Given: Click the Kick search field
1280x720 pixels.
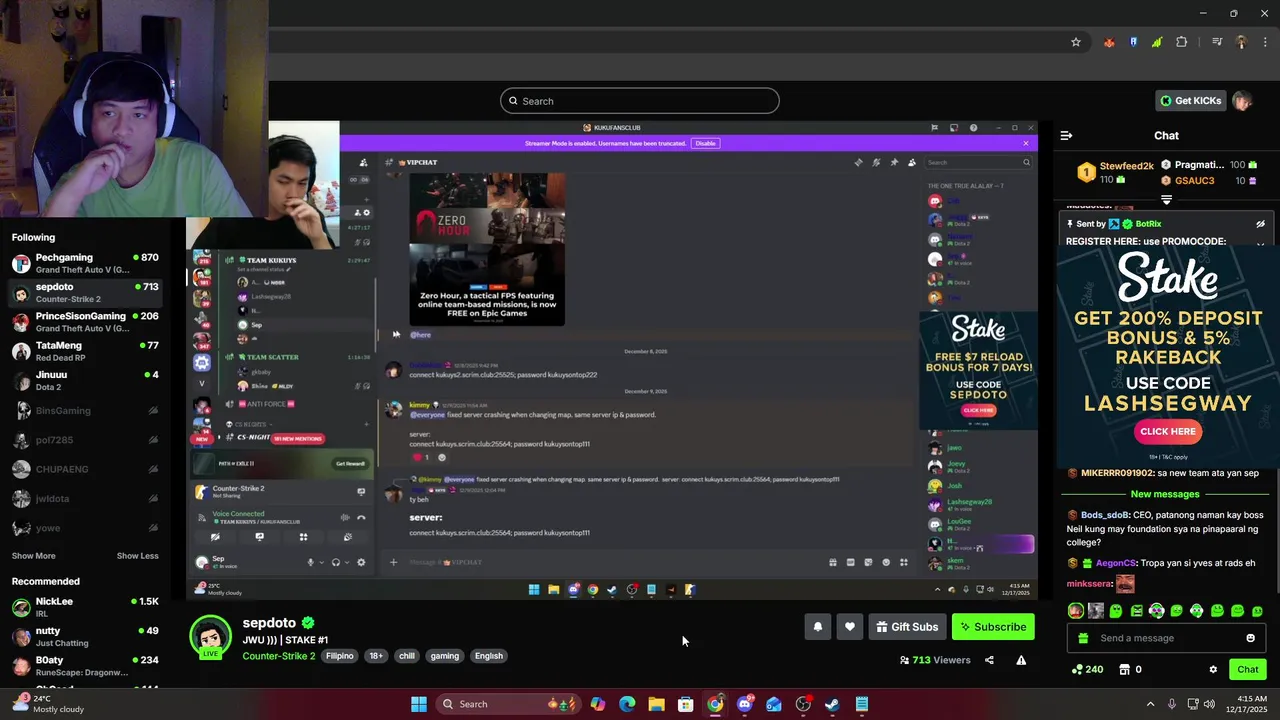Looking at the screenshot, I should pyautogui.click(x=640, y=101).
